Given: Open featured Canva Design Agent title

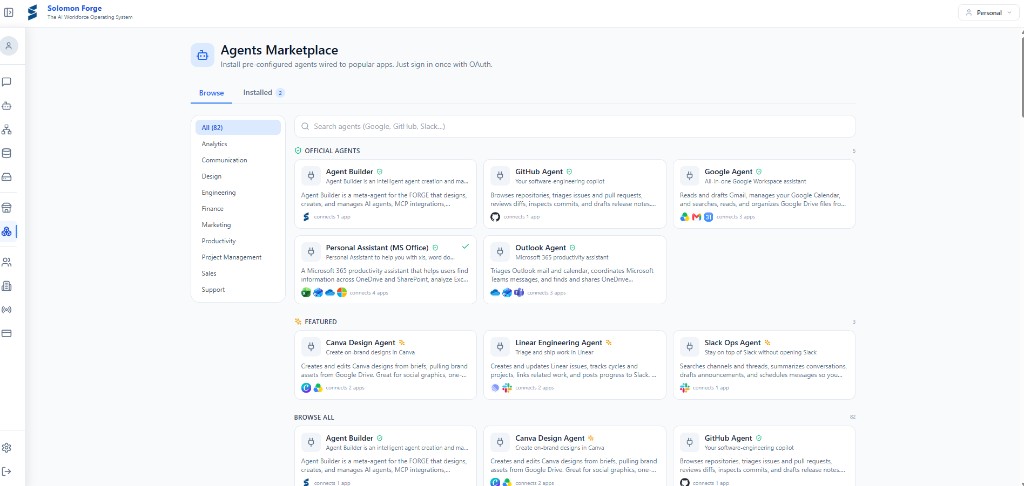Looking at the screenshot, I should (360, 342).
